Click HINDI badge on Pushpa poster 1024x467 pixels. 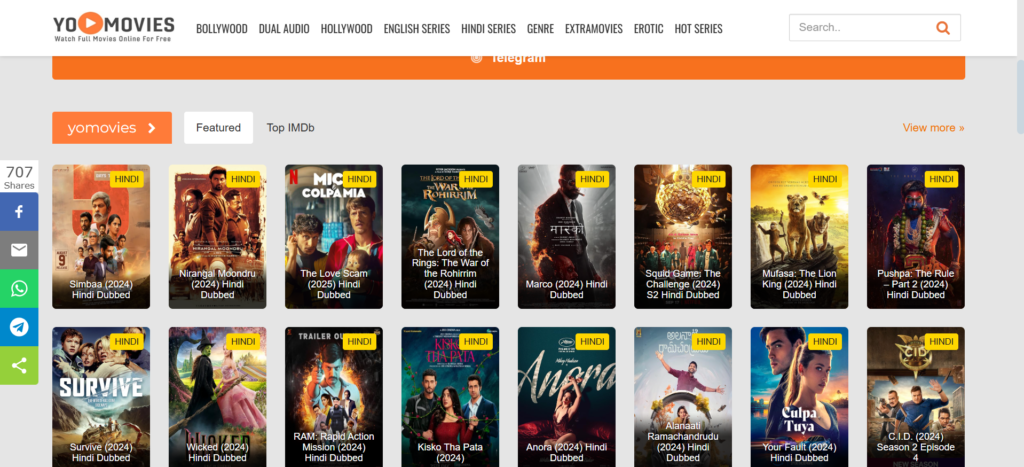[x=941, y=179]
